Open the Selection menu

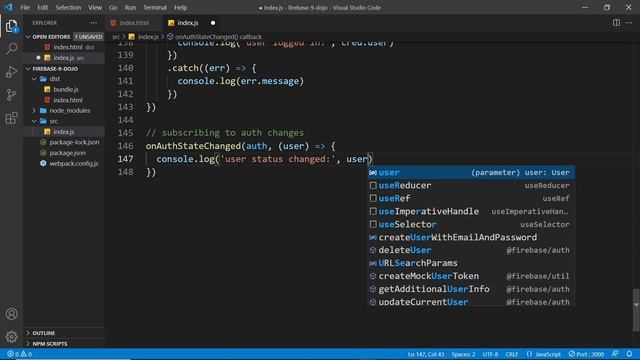[68, 7]
